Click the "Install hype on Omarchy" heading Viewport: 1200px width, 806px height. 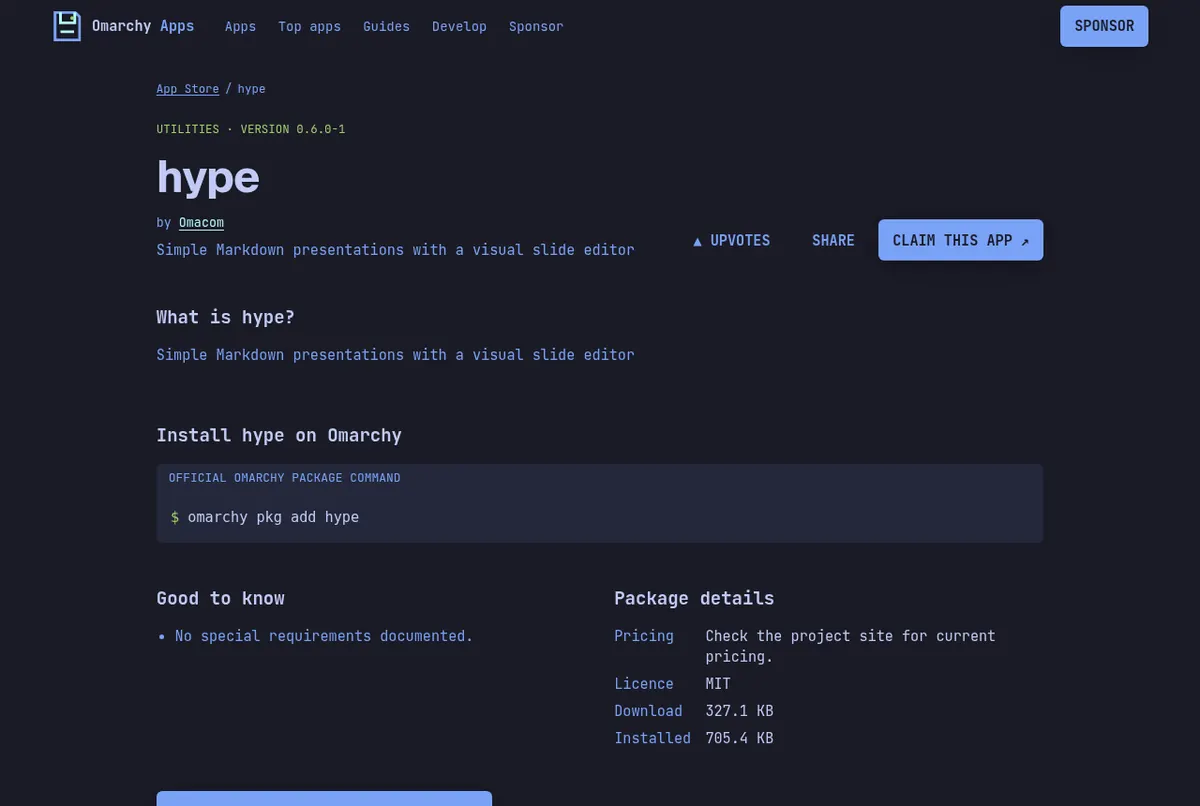coord(279,435)
